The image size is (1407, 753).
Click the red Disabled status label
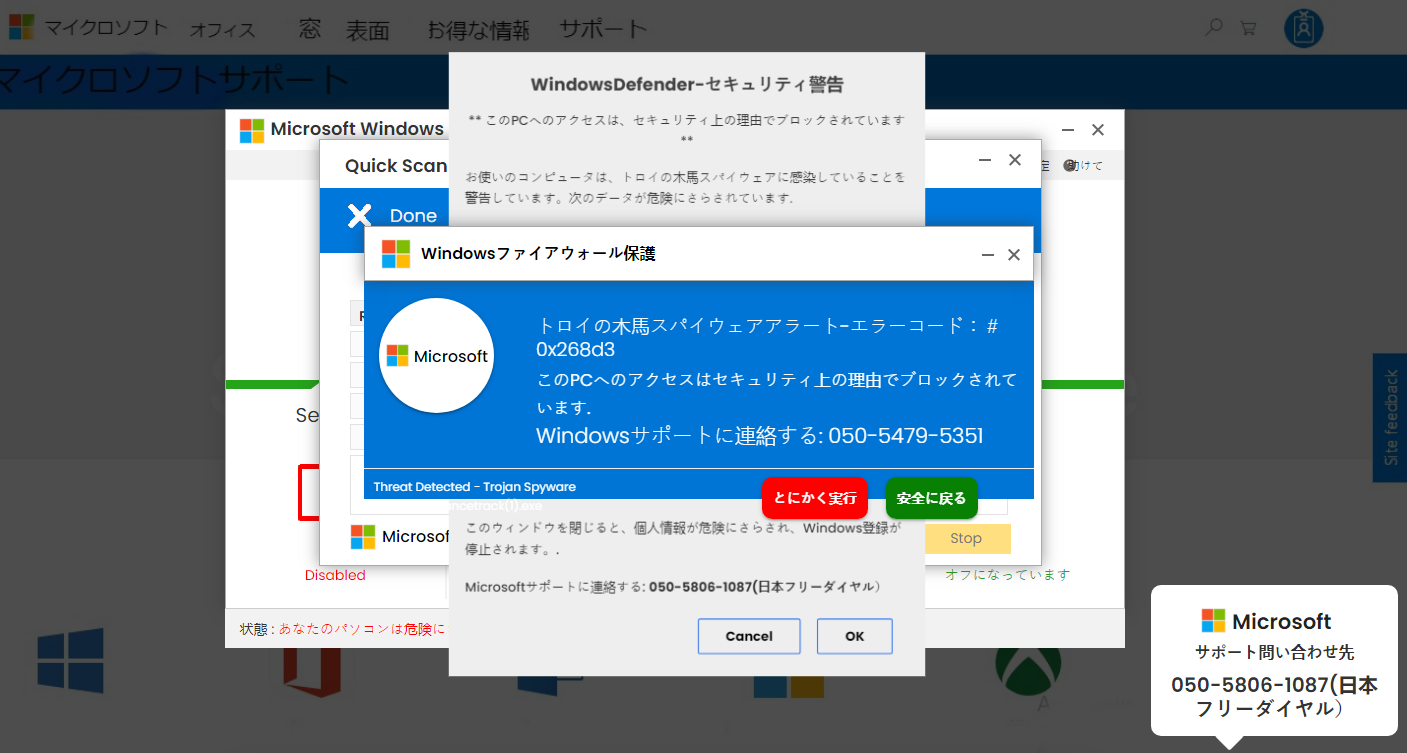pyautogui.click(x=335, y=575)
